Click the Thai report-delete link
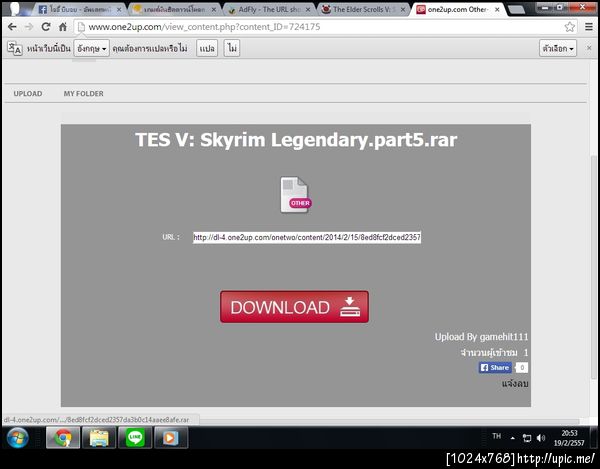Image resolution: width=600 pixels, height=469 pixels. 515,383
